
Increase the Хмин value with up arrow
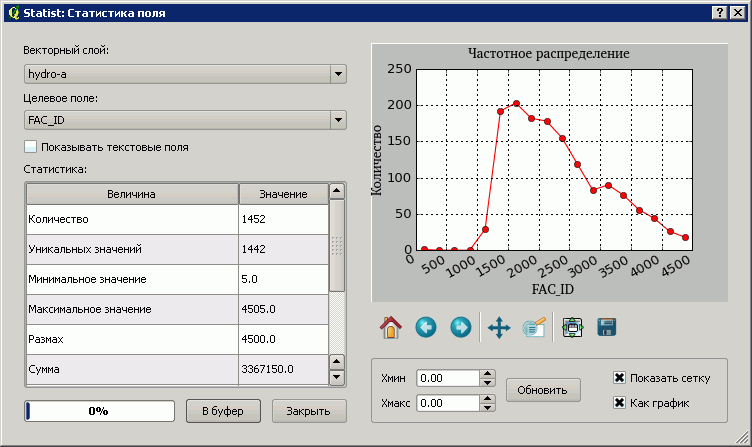(x=487, y=374)
